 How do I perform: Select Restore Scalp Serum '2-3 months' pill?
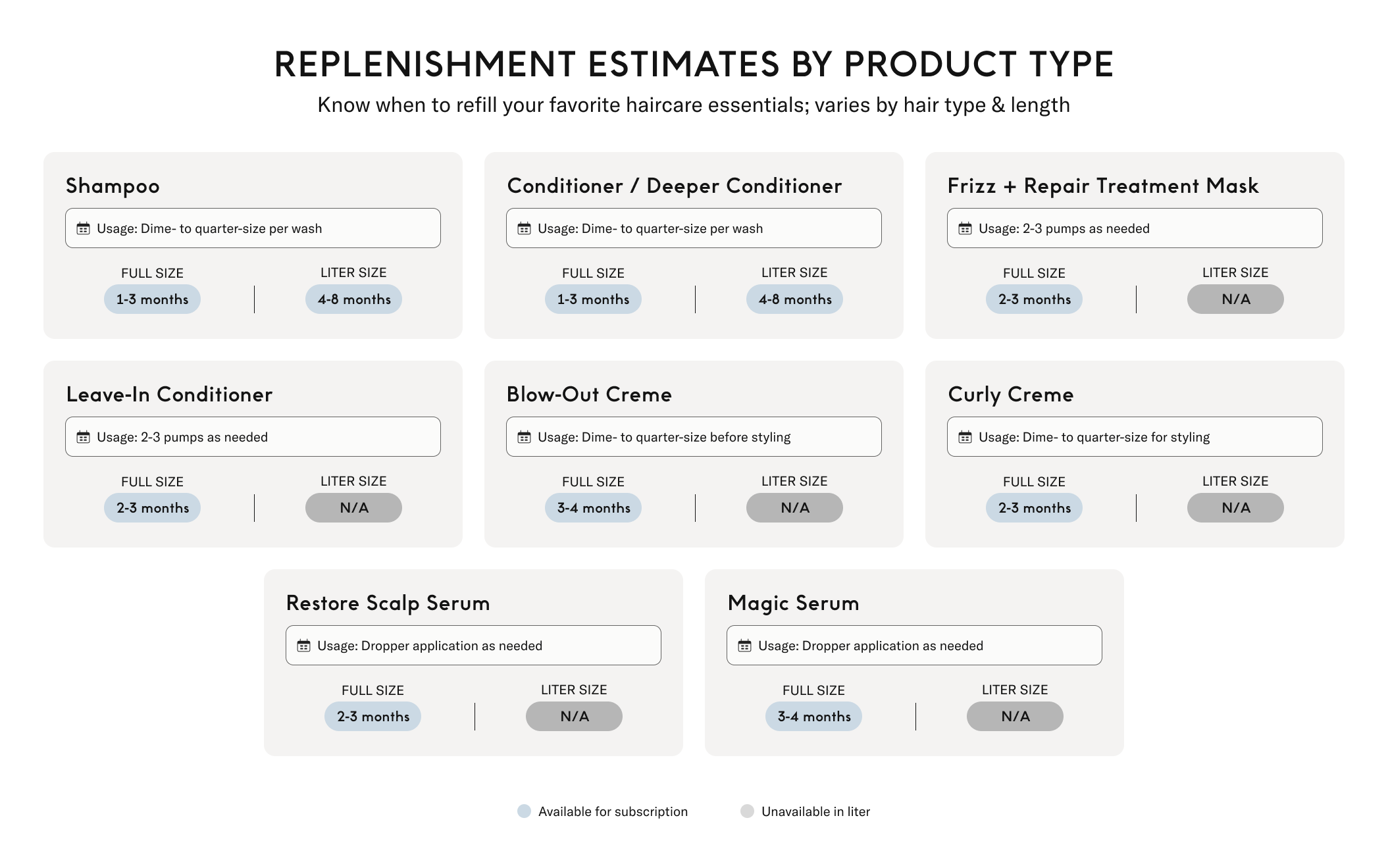point(373,717)
